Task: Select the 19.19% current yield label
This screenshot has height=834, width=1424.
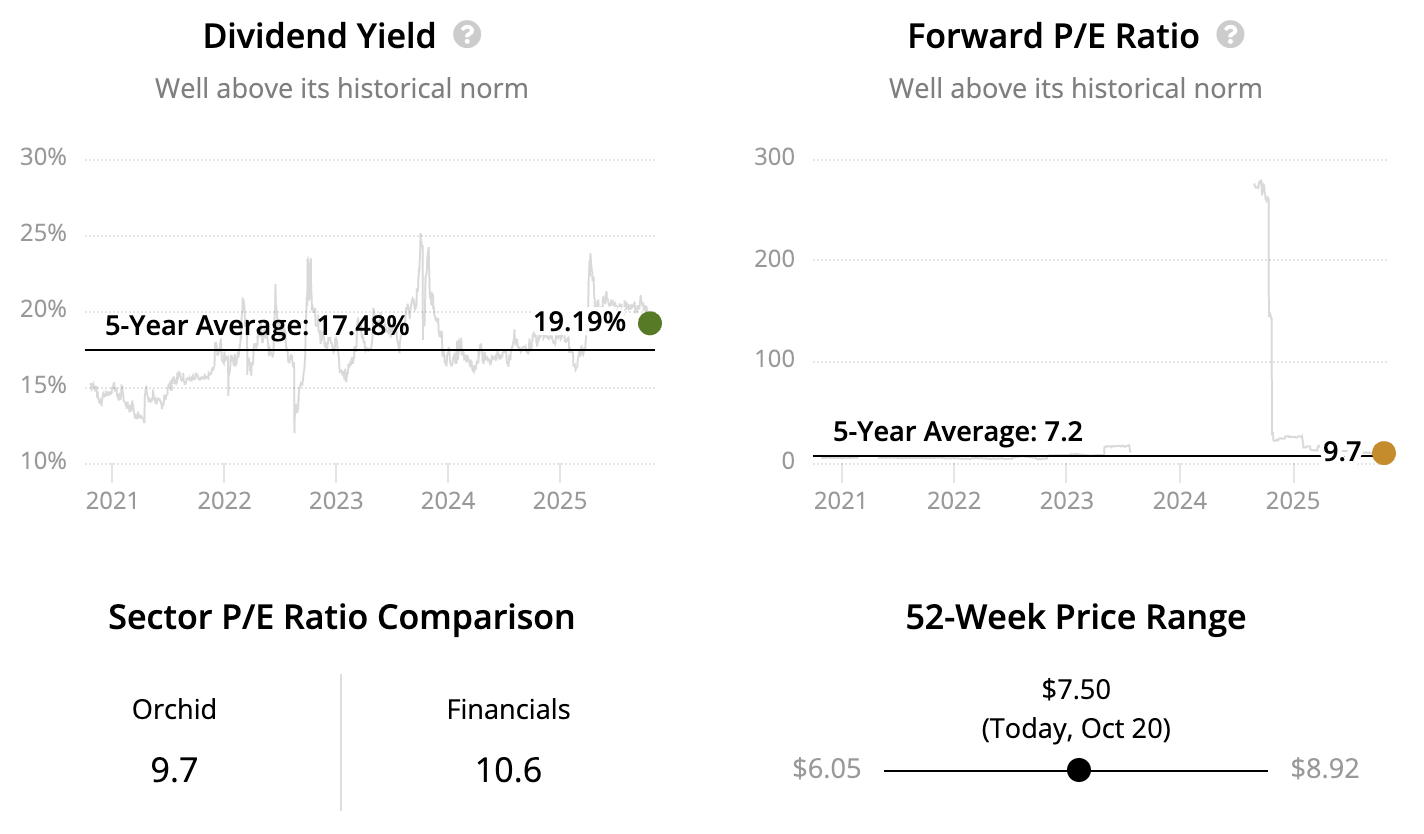Action: 579,322
